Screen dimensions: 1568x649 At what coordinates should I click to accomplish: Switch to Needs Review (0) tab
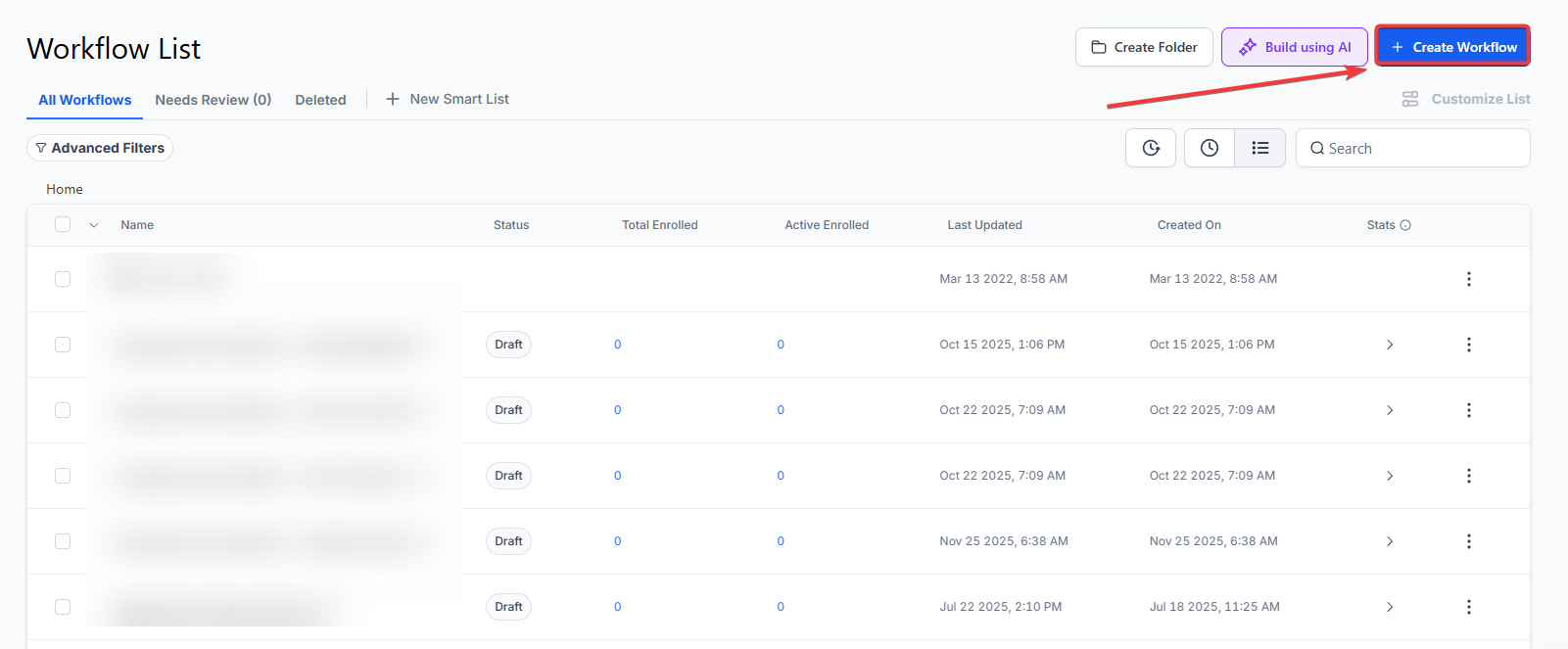pos(213,100)
